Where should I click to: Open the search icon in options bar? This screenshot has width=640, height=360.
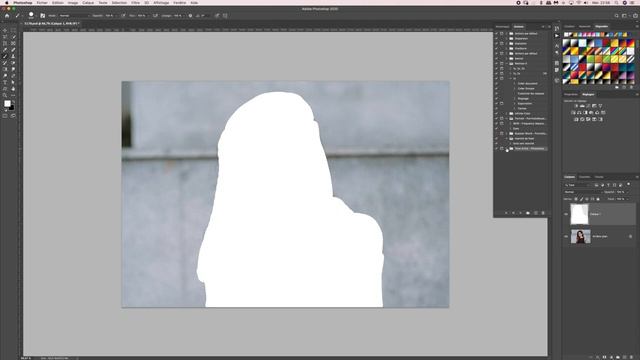(x=616, y=16)
